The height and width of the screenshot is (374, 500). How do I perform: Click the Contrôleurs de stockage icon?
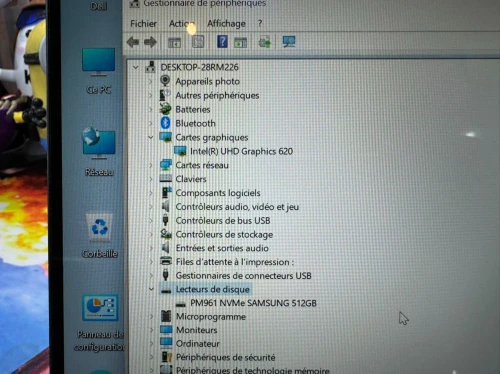(166, 234)
